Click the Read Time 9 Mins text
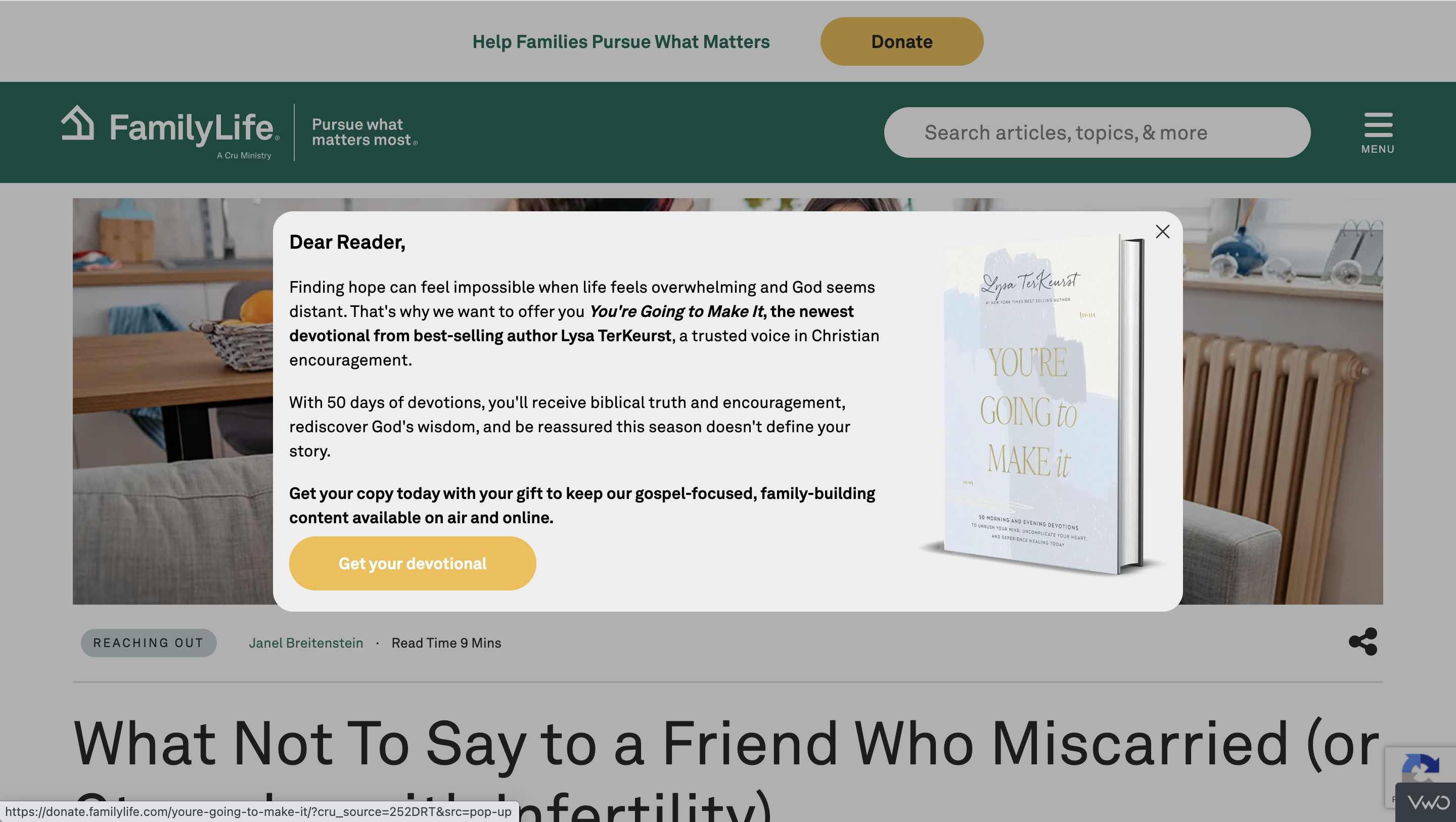The image size is (1456, 822). point(446,643)
